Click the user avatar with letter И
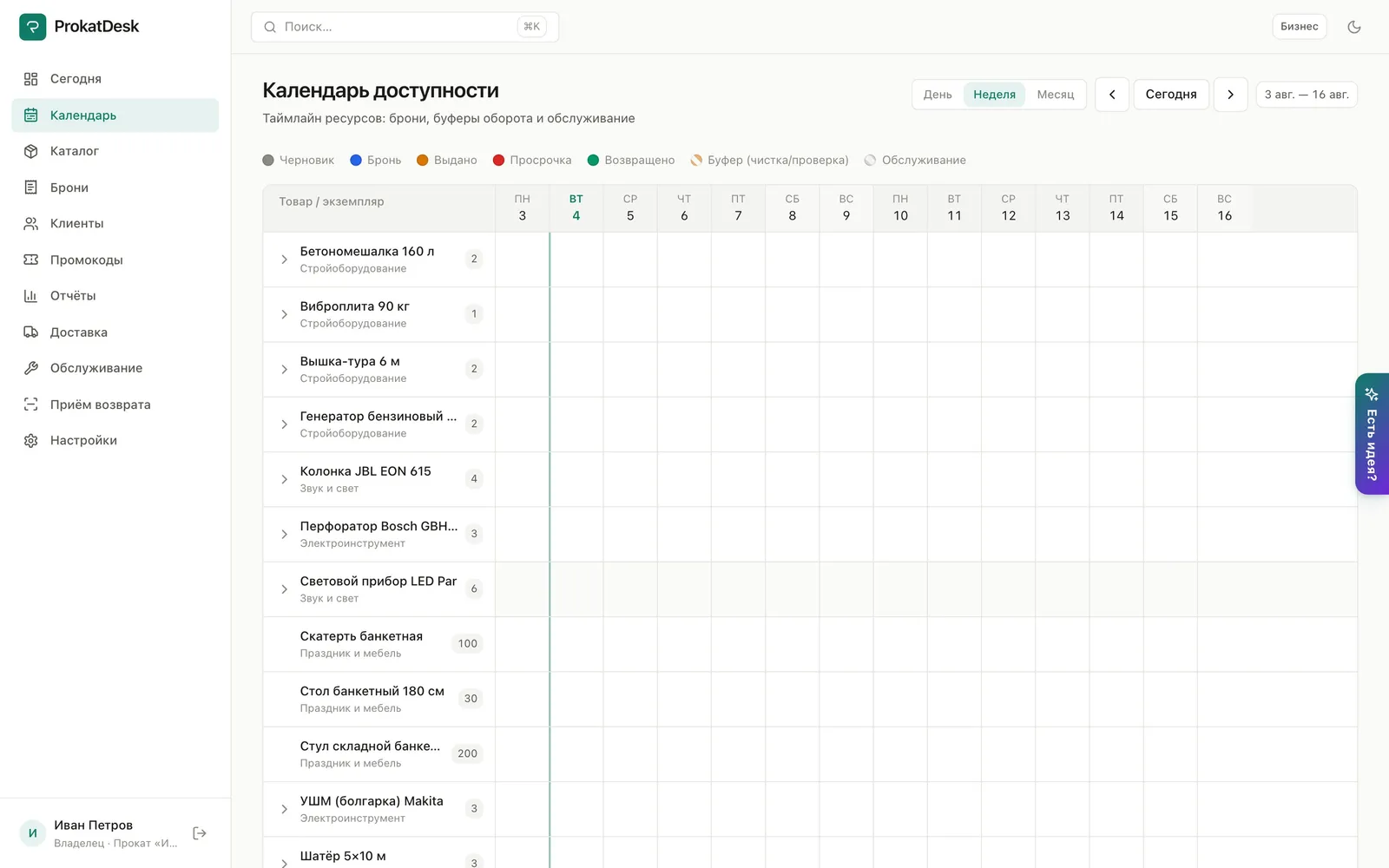 click(33, 833)
